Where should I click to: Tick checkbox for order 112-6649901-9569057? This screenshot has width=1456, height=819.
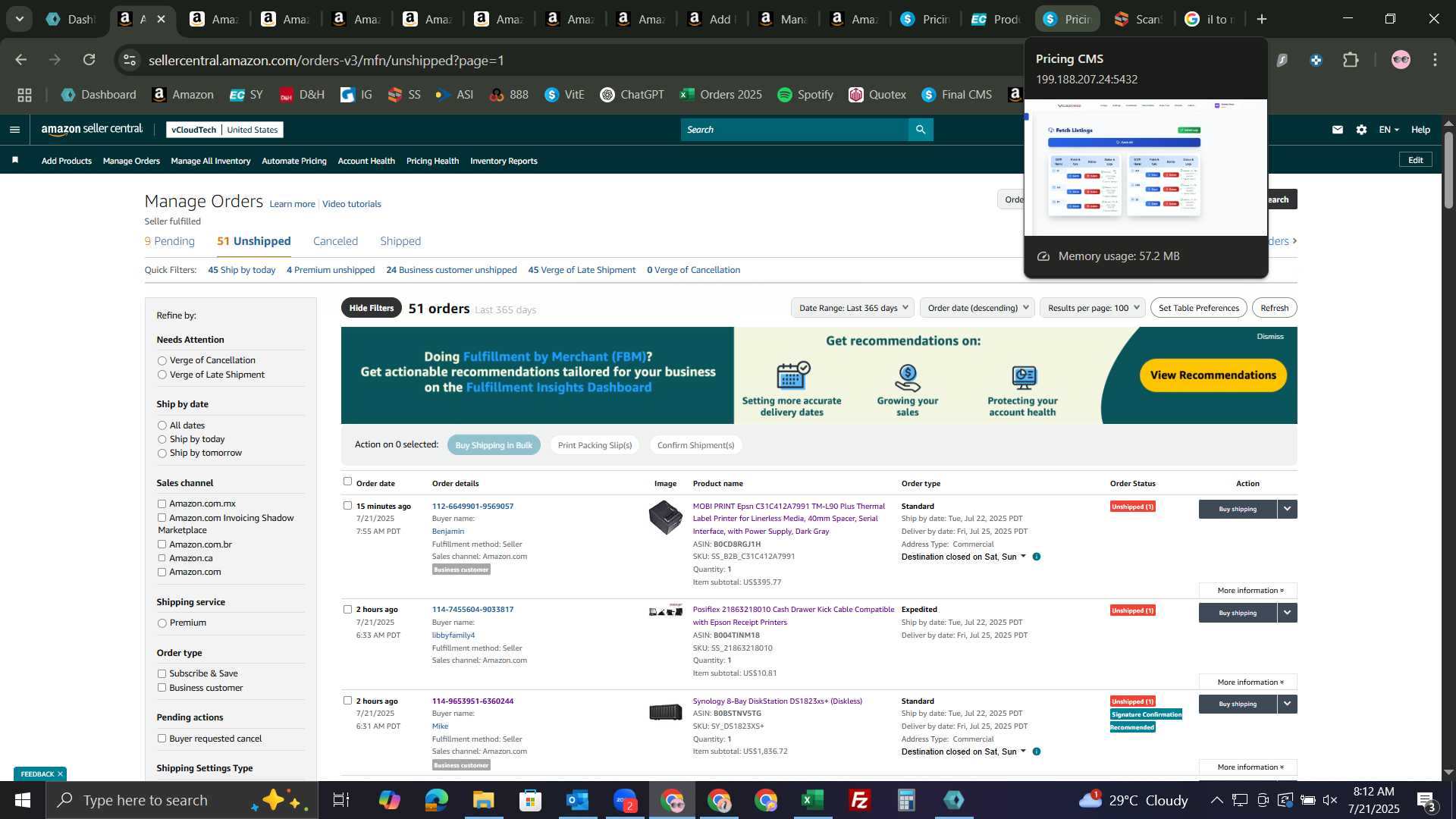tap(347, 505)
